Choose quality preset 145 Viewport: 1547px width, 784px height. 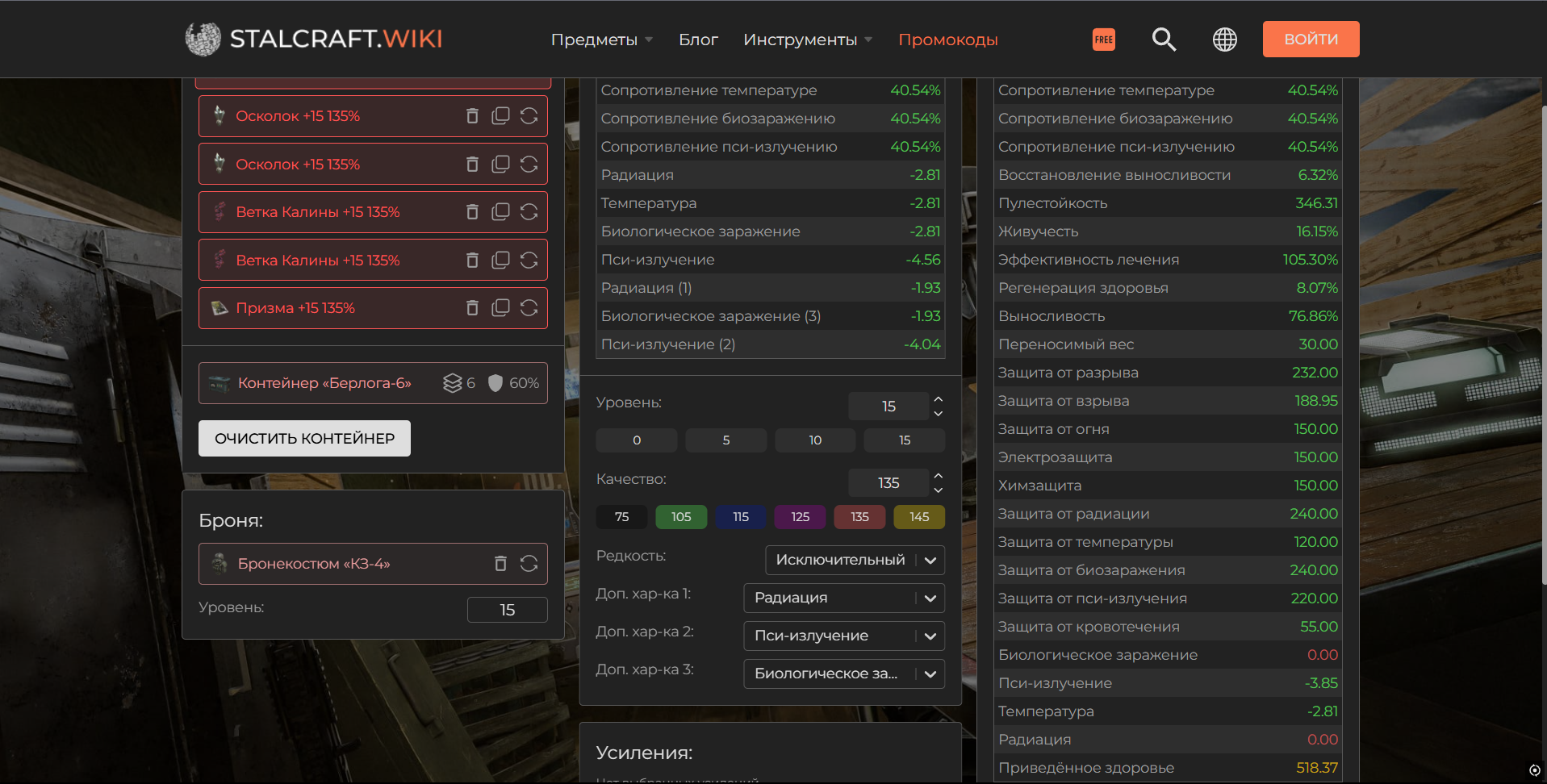point(919,517)
